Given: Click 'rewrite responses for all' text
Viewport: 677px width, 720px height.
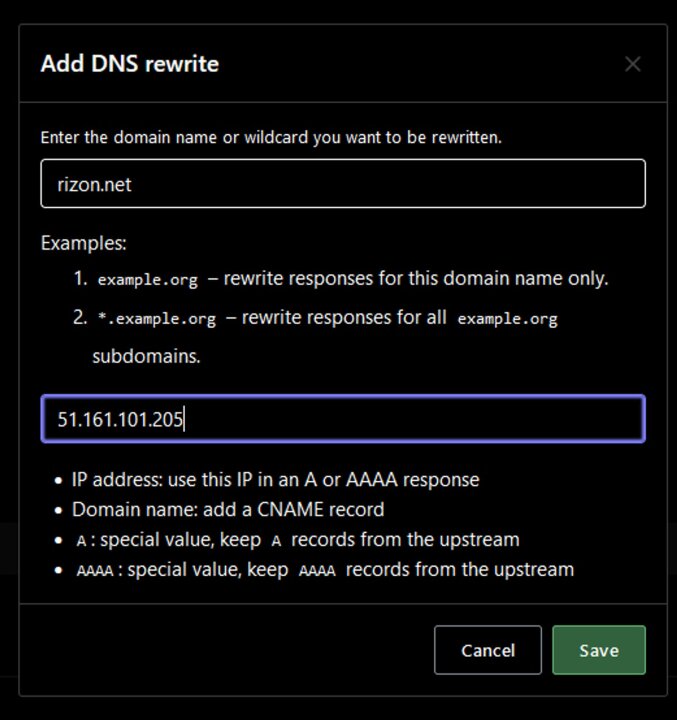Looking at the screenshot, I should point(344,317).
